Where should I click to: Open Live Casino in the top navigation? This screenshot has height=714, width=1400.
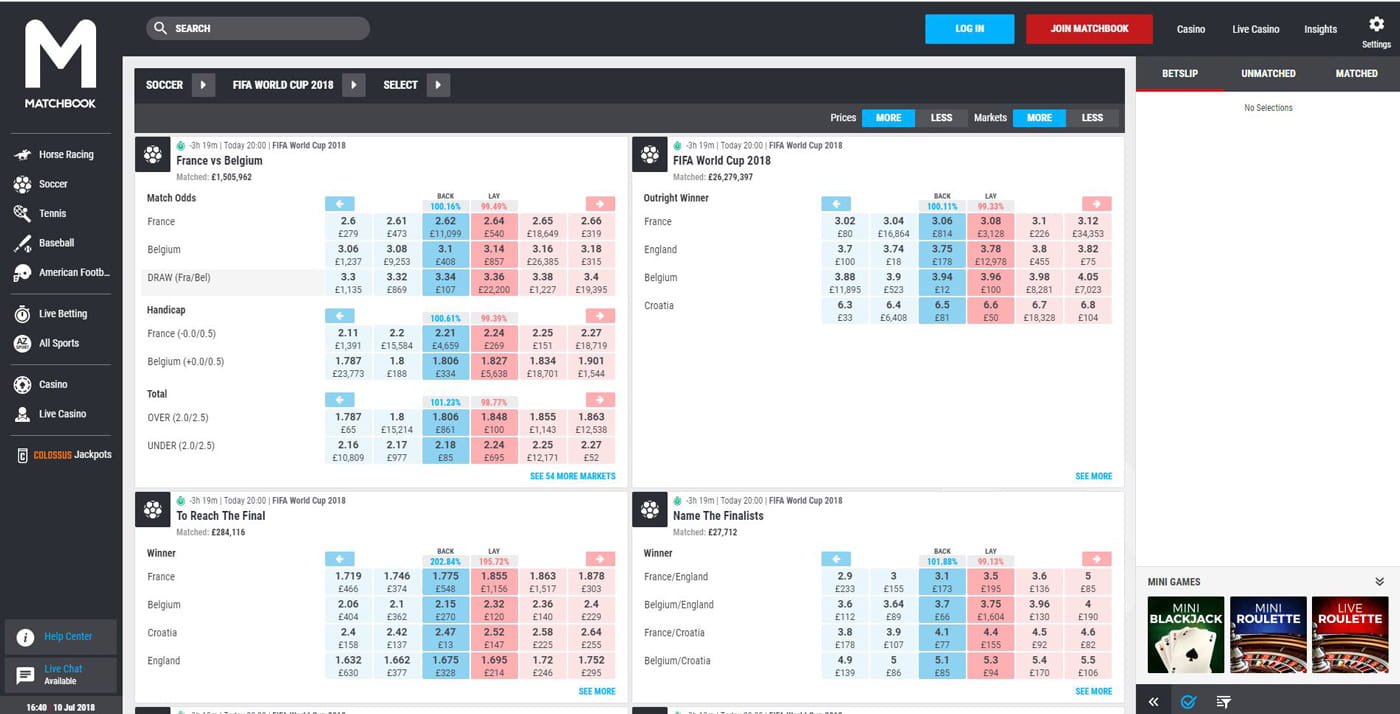pyautogui.click(x=1256, y=29)
